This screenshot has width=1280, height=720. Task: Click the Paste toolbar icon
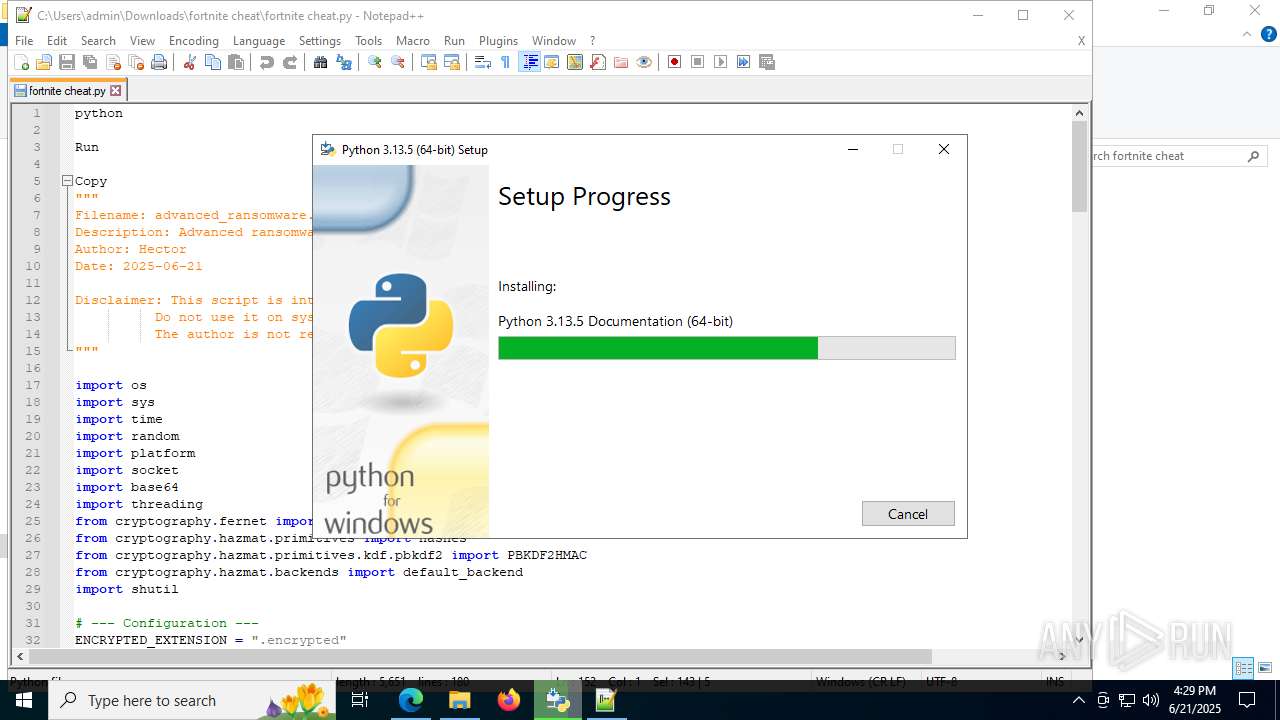[235, 62]
